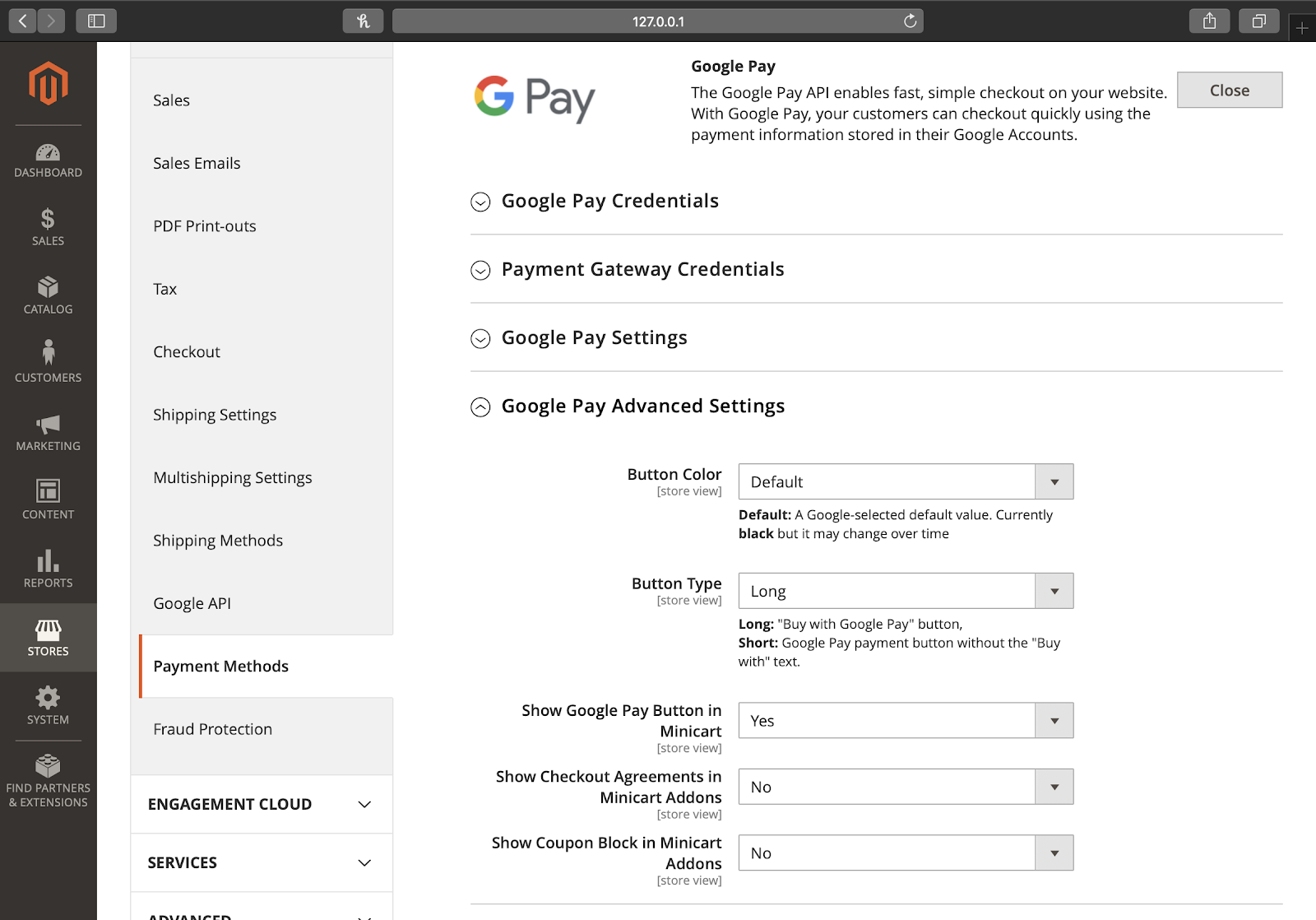
Task: Reload the page in browser
Action: [910, 21]
